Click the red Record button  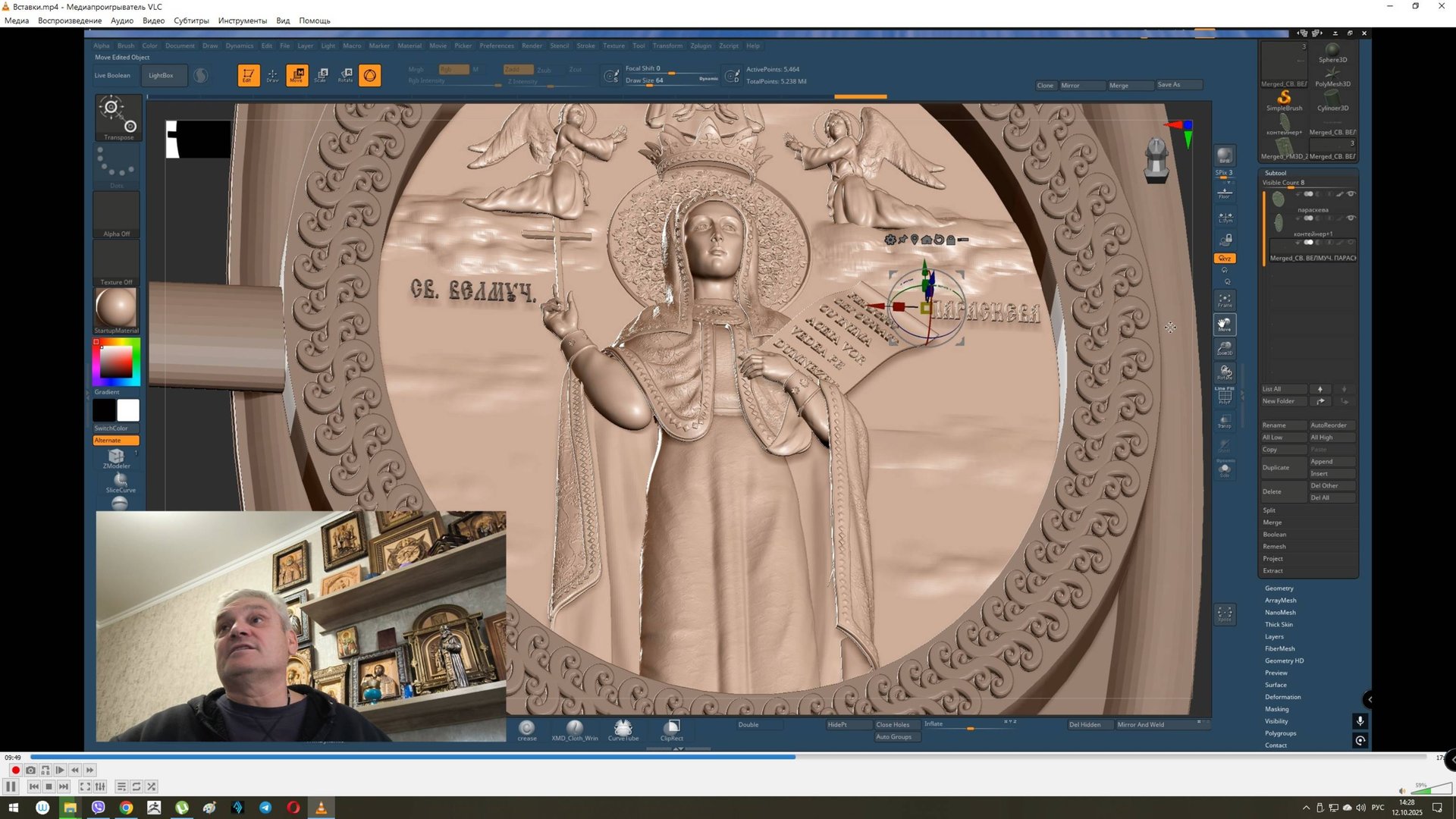pos(15,770)
